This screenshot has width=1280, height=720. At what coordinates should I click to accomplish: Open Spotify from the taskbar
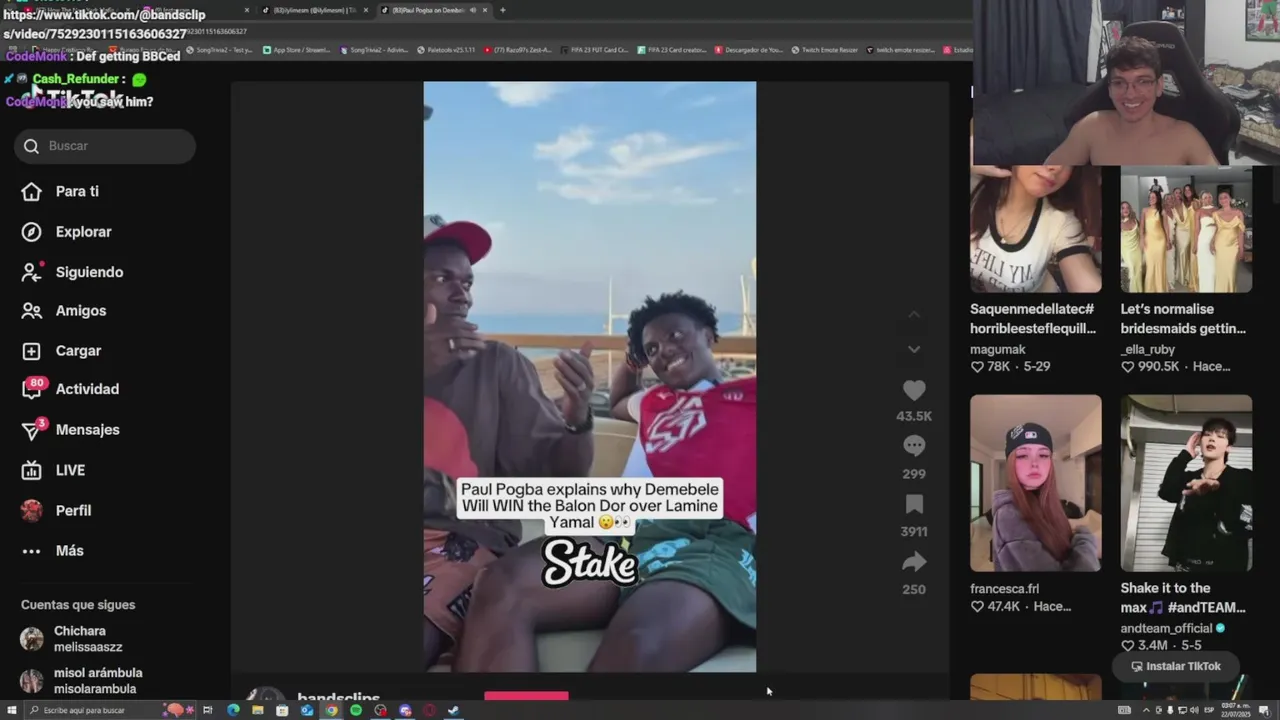click(x=356, y=710)
